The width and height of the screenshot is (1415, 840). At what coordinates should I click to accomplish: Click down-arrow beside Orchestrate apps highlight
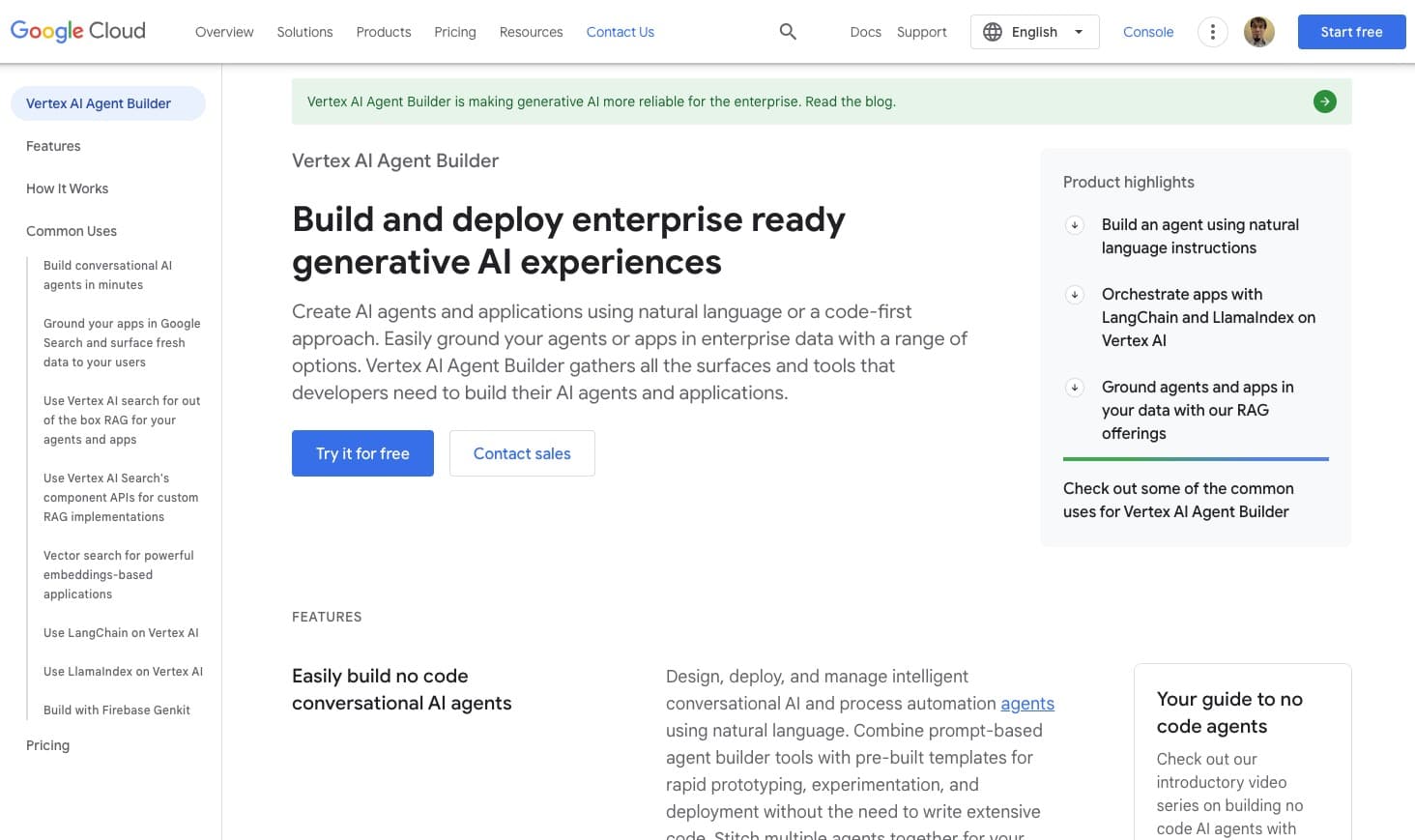1074,295
